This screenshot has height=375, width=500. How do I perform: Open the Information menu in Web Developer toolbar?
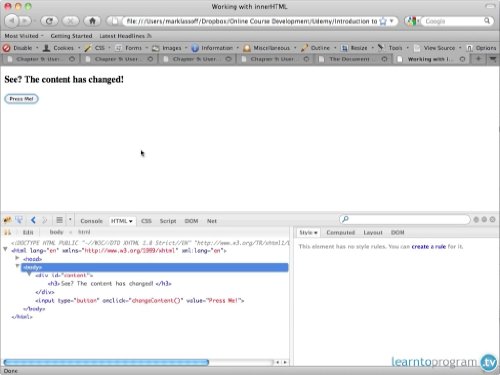click(215, 48)
